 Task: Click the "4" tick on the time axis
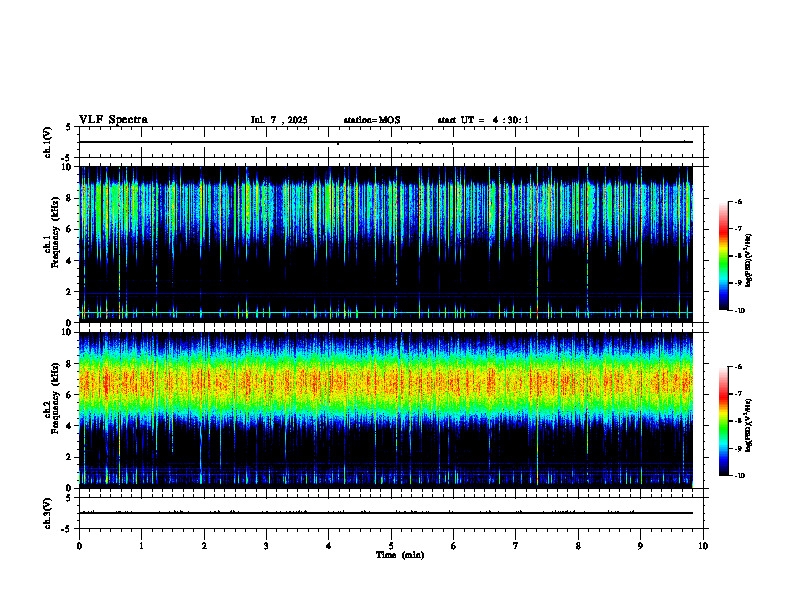pos(329,546)
